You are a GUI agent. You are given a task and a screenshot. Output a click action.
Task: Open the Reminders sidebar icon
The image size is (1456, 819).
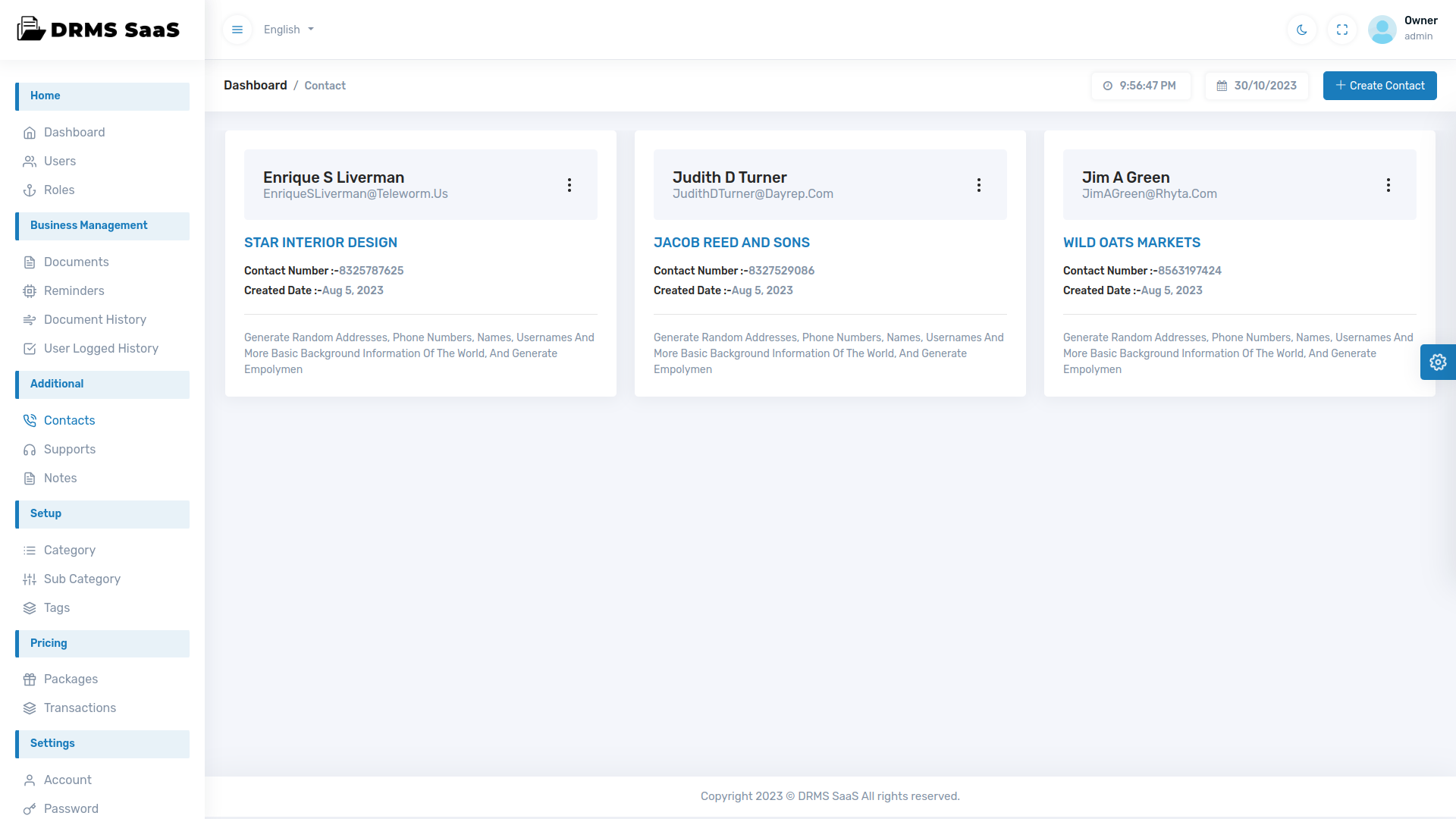(30, 291)
